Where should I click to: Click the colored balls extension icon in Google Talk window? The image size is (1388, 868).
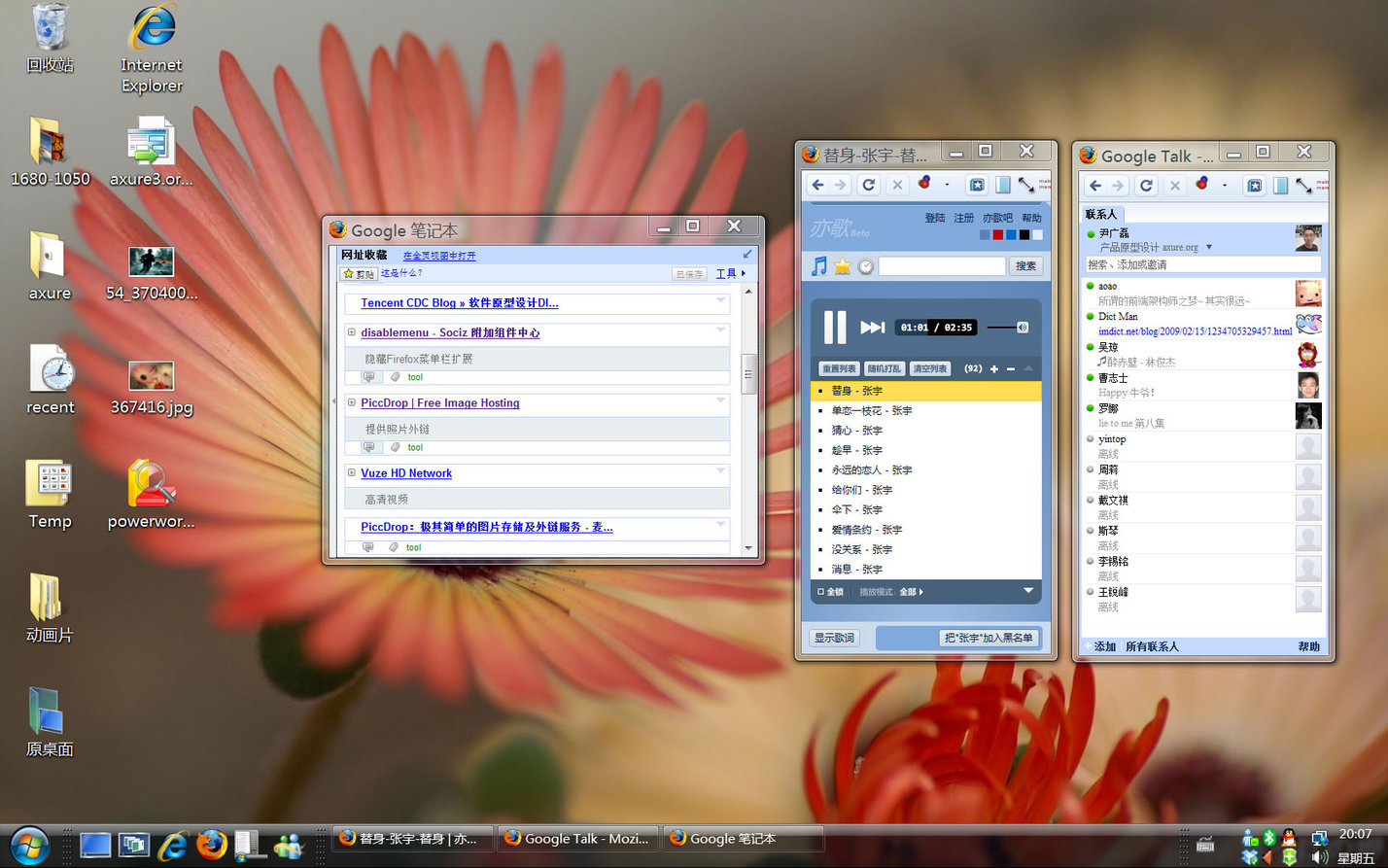[x=1202, y=185]
